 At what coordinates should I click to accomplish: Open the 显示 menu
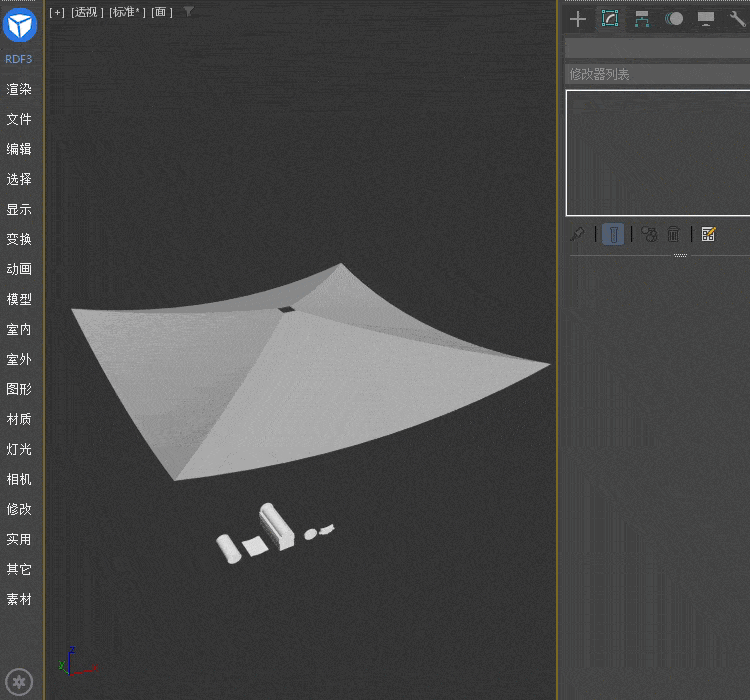click(x=19, y=210)
